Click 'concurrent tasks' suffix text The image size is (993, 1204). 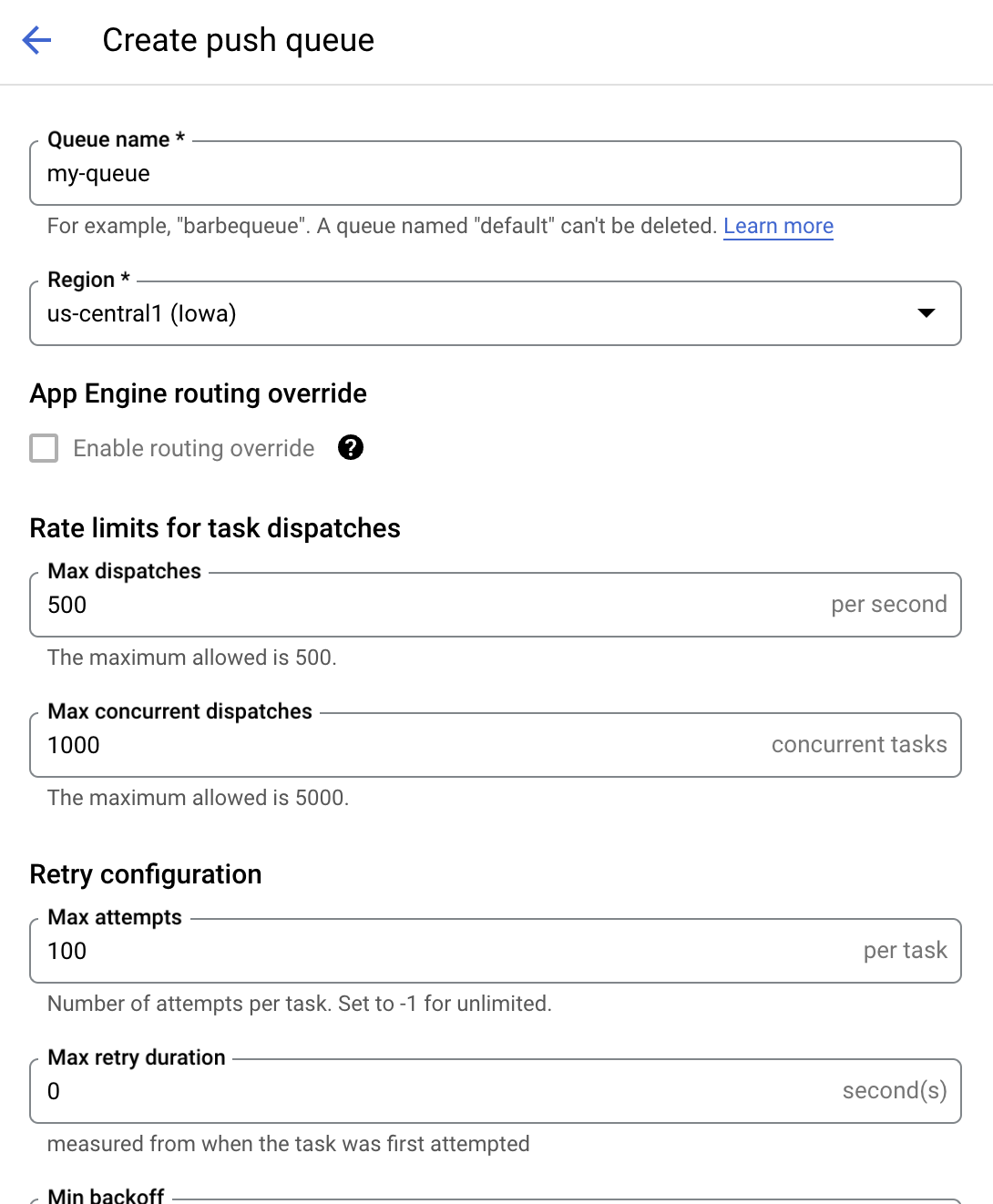pos(859,745)
